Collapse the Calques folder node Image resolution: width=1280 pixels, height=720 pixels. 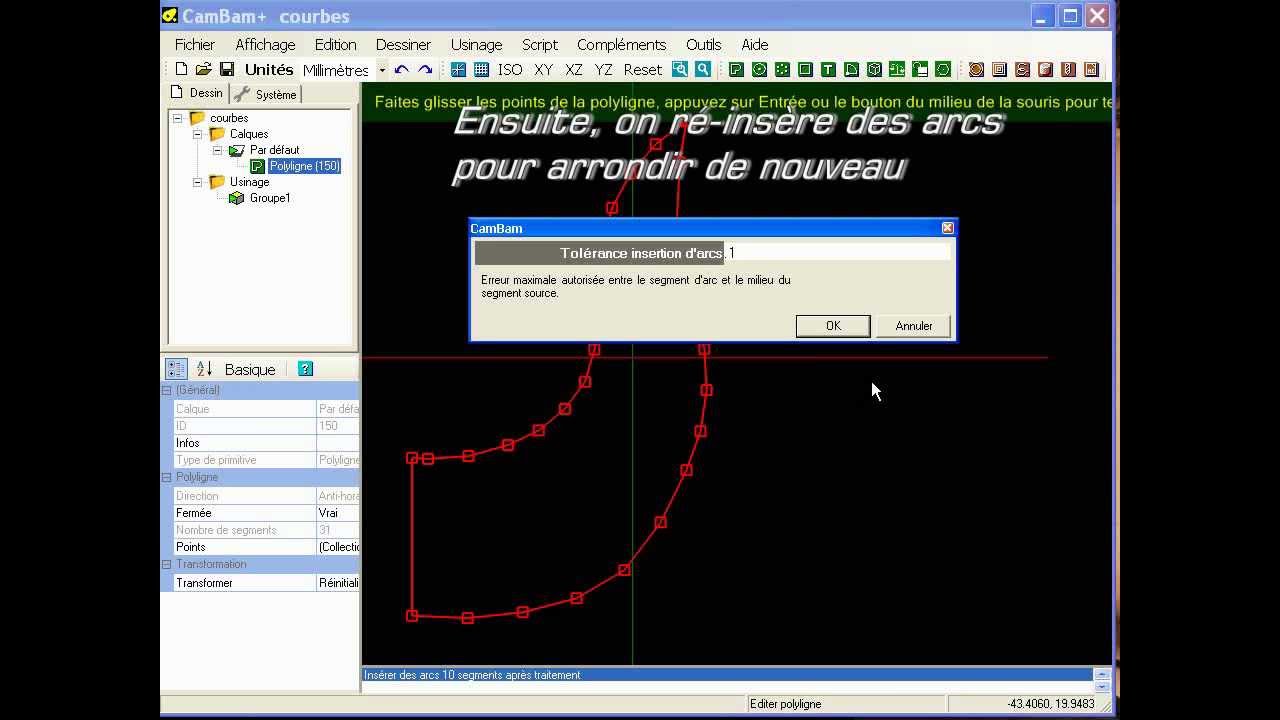tap(197, 134)
